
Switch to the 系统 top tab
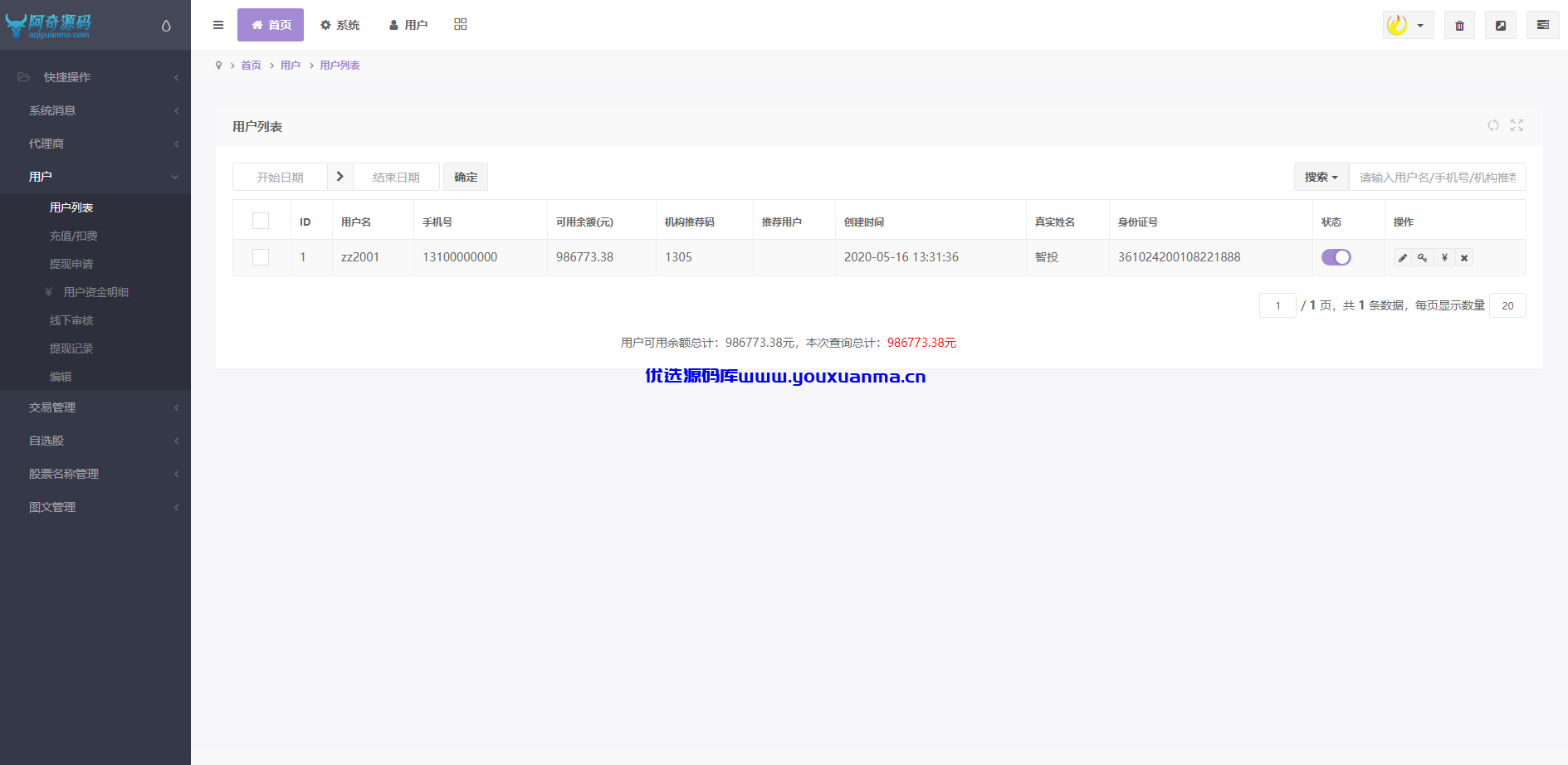pyautogui.click(x=340, y=25)
